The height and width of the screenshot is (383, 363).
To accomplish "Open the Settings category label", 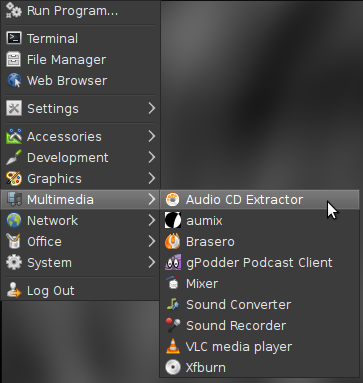I will pos(53,109).
